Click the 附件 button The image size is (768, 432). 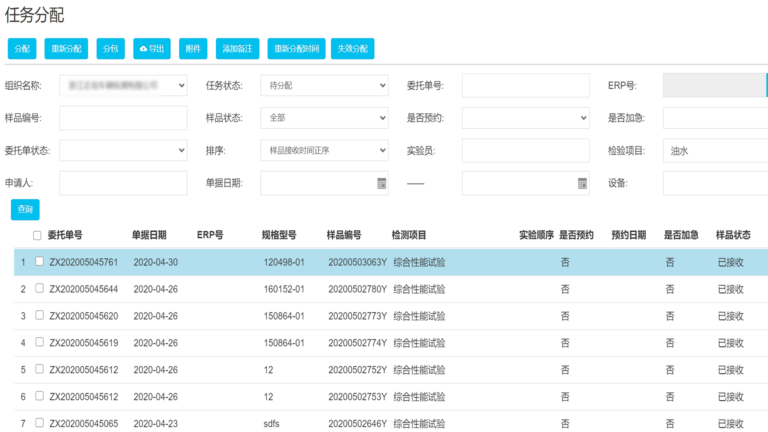[x=193, y=48]
